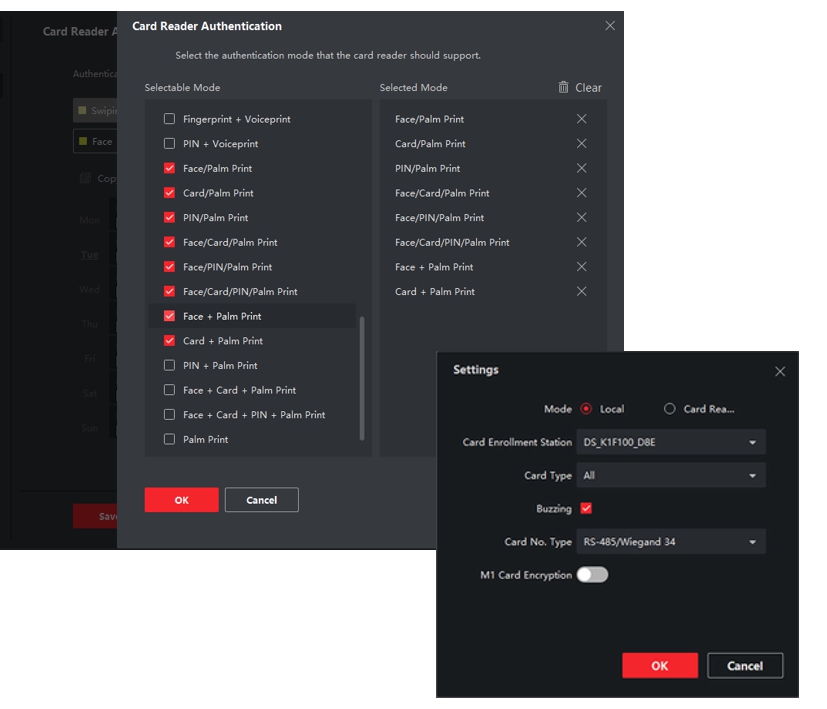
Task: Remove Face/Palm Print from Selected Mode list
Action: pos(581,119)
